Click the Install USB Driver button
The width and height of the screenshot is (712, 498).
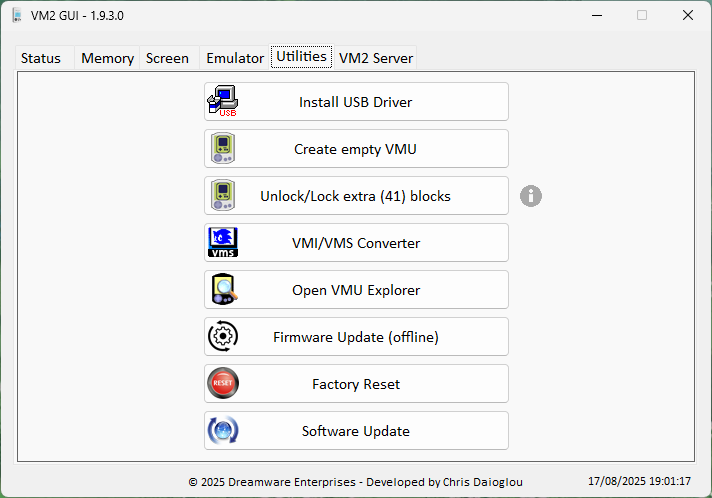click(x=356, y=102)
